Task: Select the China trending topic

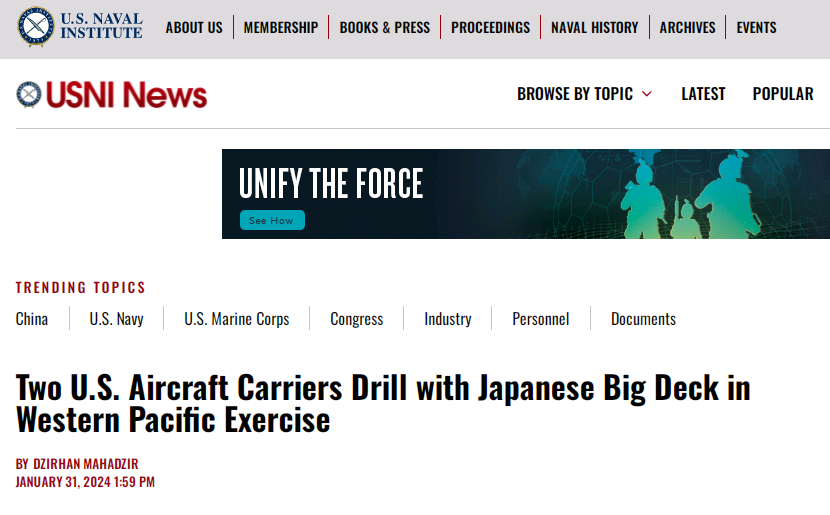Action: pyautogui.click(x=32, y=319)
